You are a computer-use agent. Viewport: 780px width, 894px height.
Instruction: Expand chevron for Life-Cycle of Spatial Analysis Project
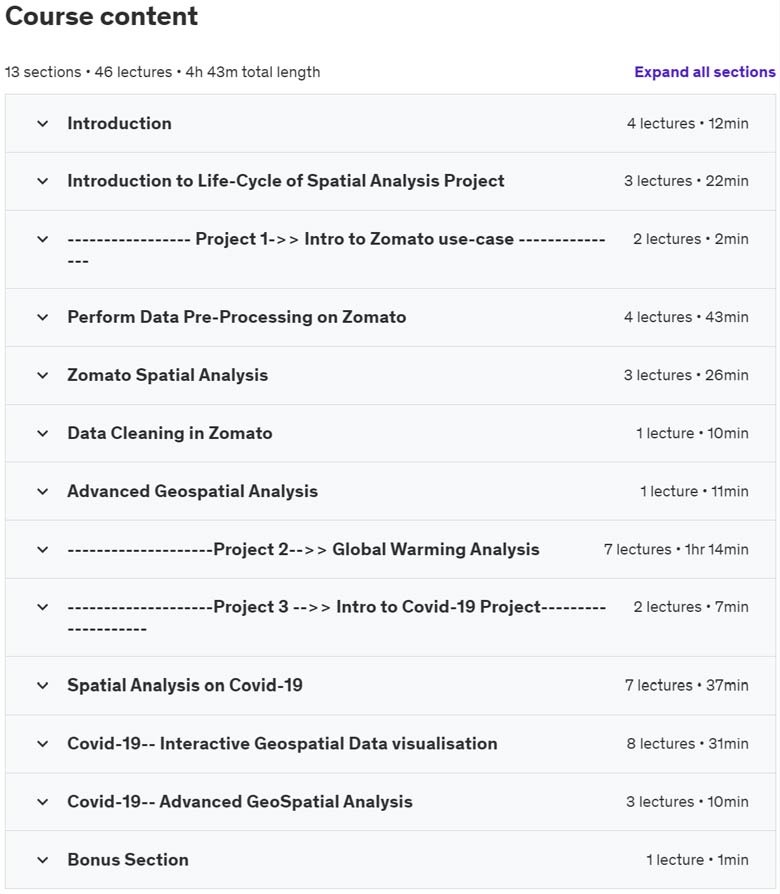tap(42, 181)
